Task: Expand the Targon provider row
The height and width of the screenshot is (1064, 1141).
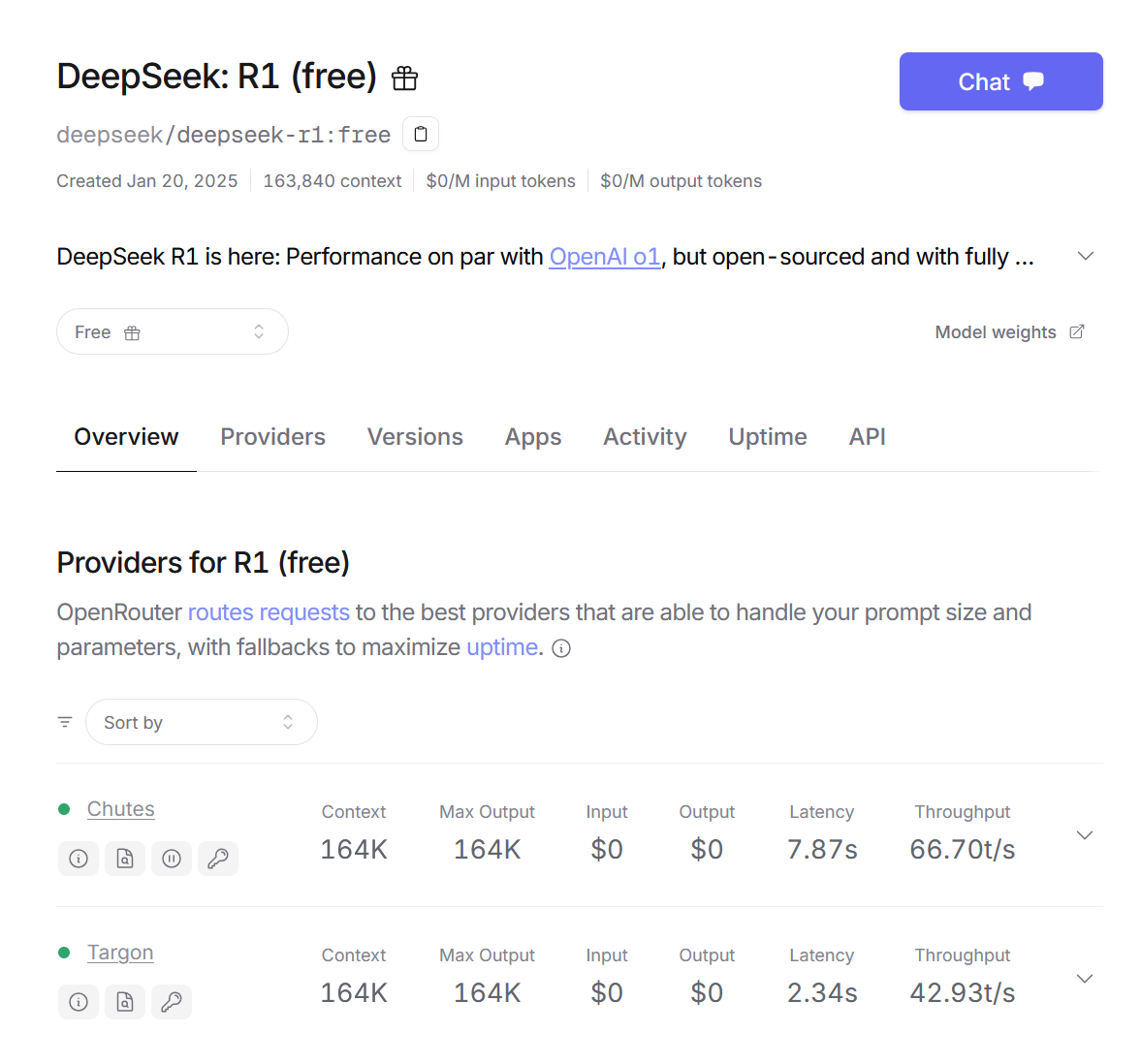Action: pyautogui.click(x=1085, y=978)
